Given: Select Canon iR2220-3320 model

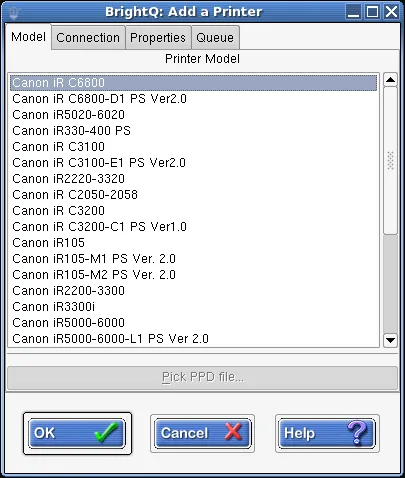Looking at the screenshot, I should [x=194, y=179].
